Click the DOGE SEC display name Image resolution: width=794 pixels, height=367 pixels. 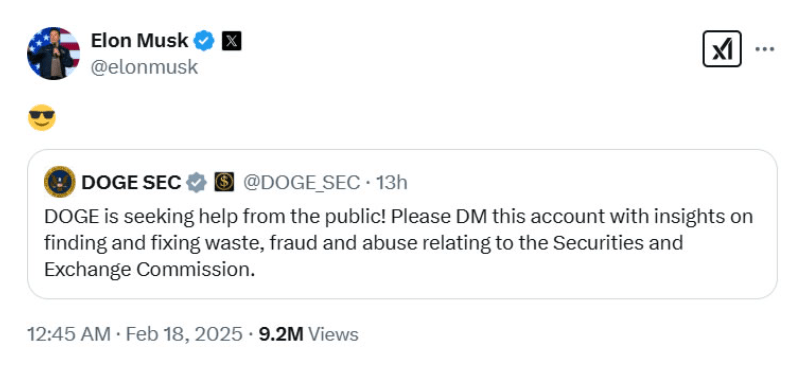(x=131, y=182)
